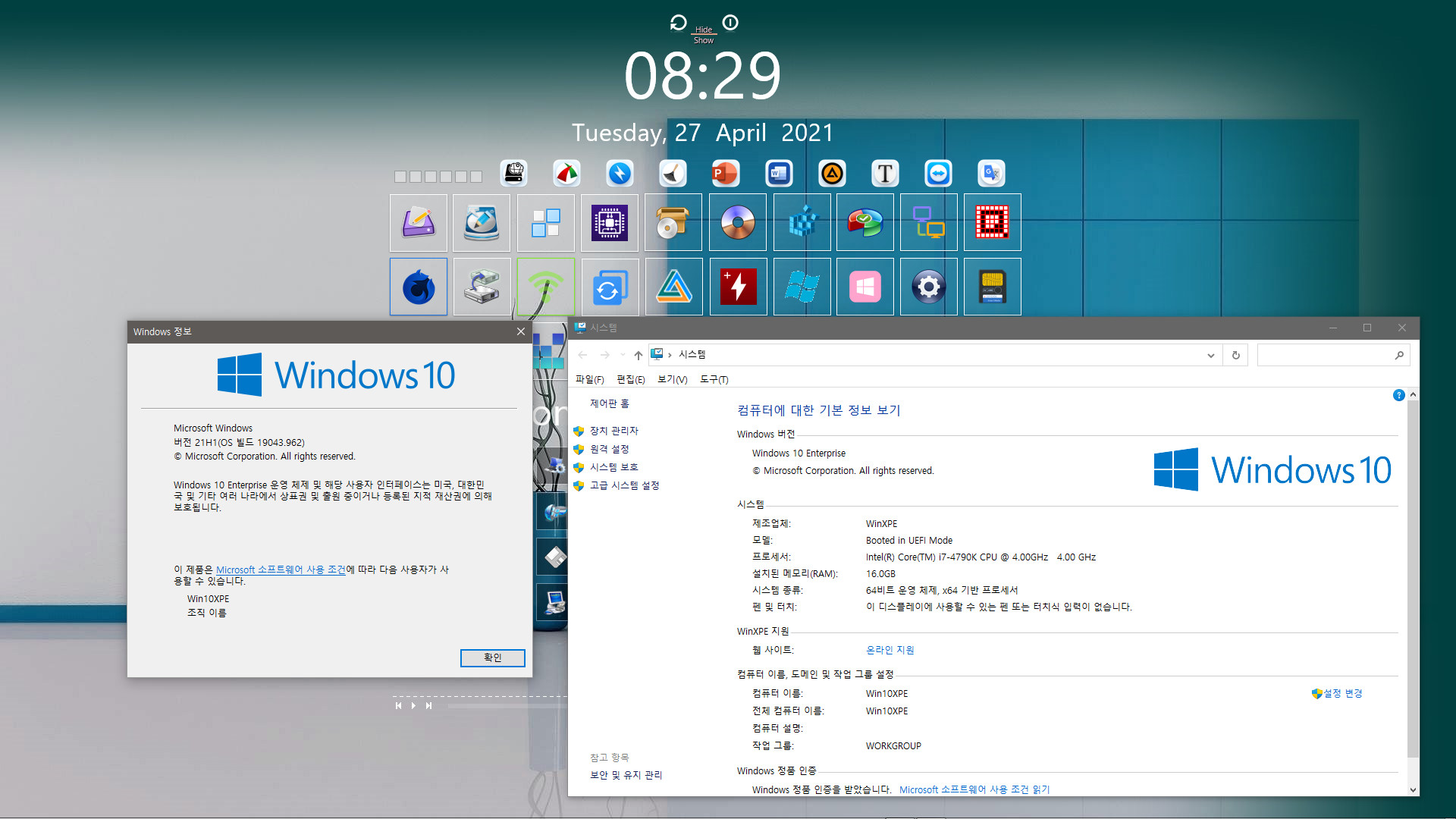Launch the red-green capture tool dock icon
The image size is (1456, 819).
pos(566,174)
